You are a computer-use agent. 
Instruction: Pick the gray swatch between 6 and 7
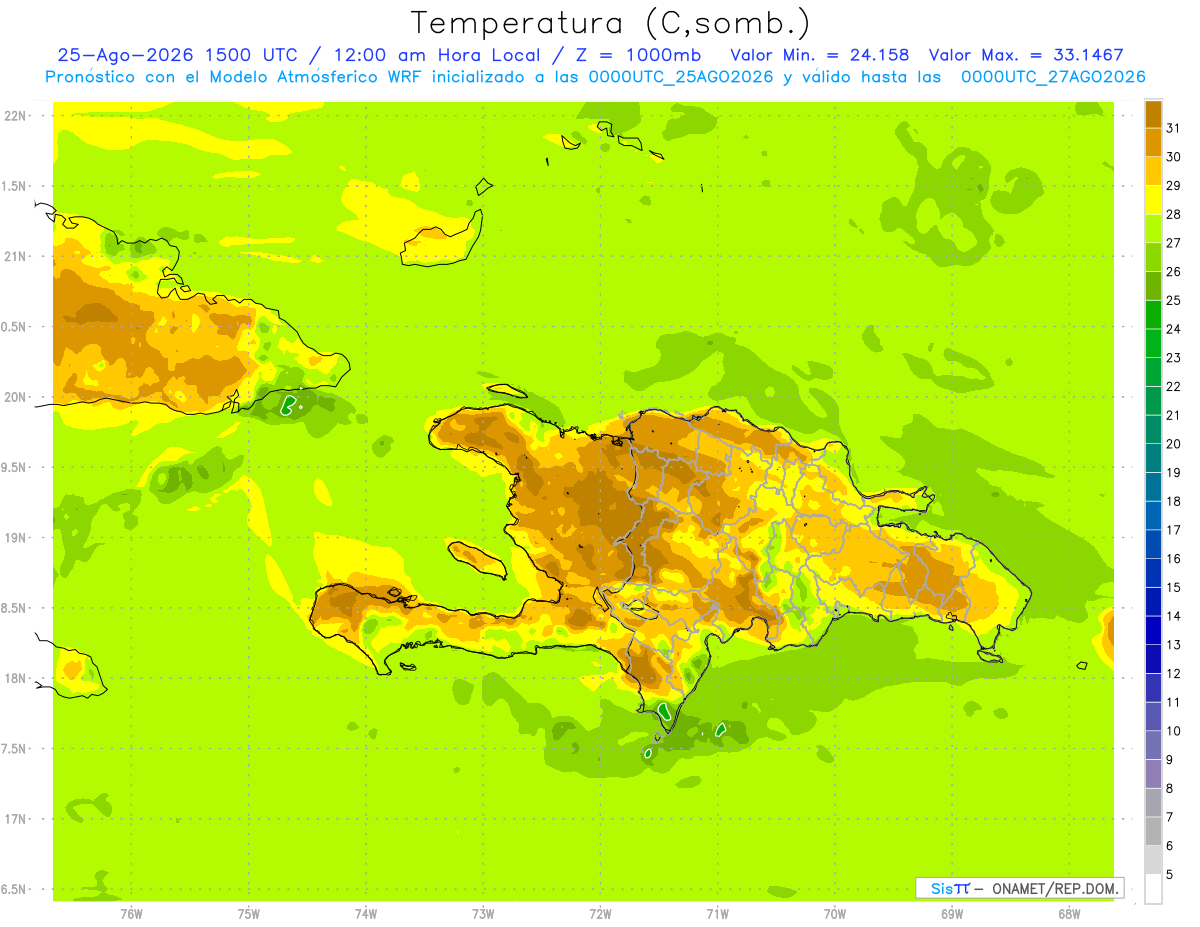[x=1153, y=831]
